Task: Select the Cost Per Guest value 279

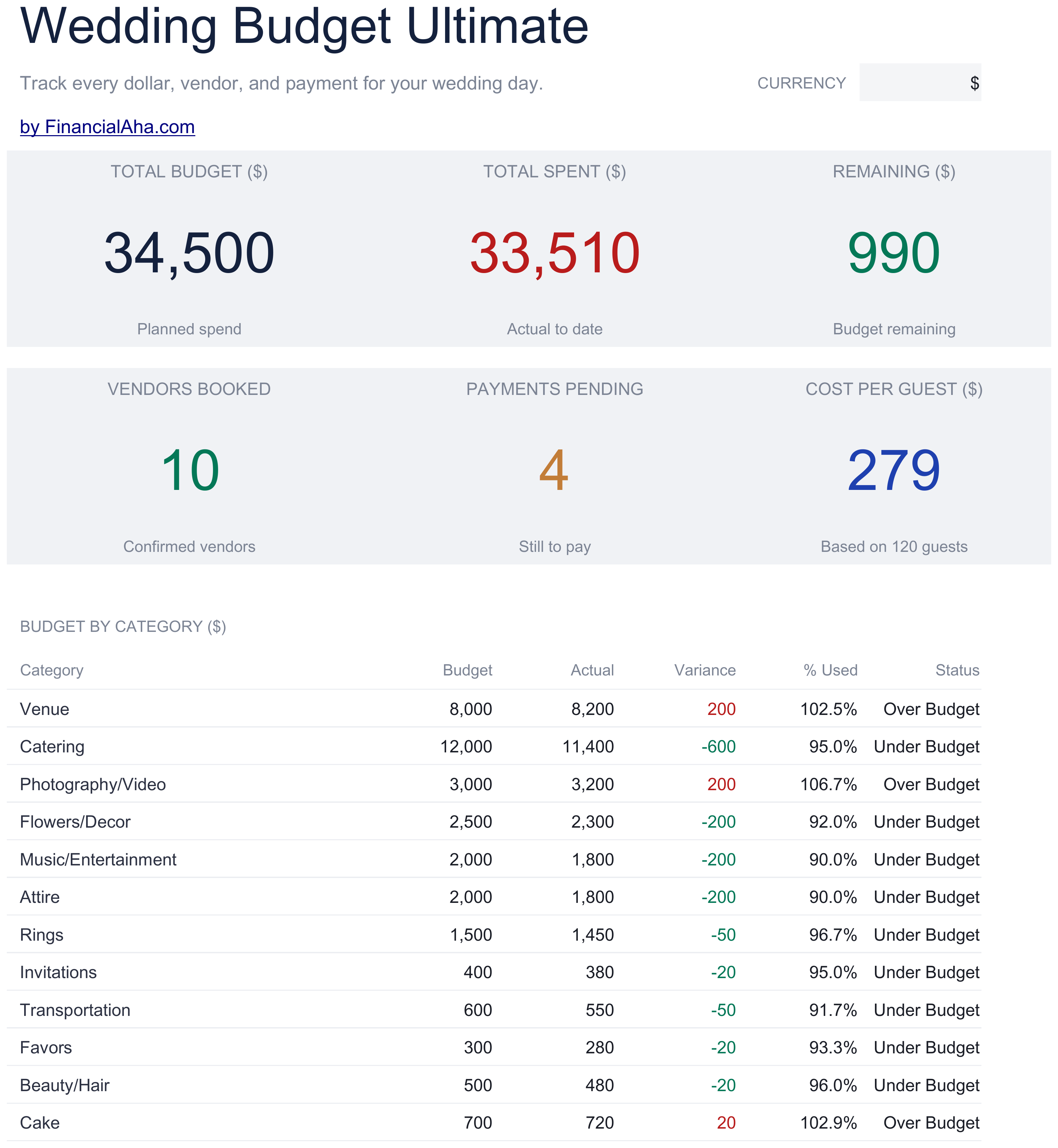Action: coord(894,470)
